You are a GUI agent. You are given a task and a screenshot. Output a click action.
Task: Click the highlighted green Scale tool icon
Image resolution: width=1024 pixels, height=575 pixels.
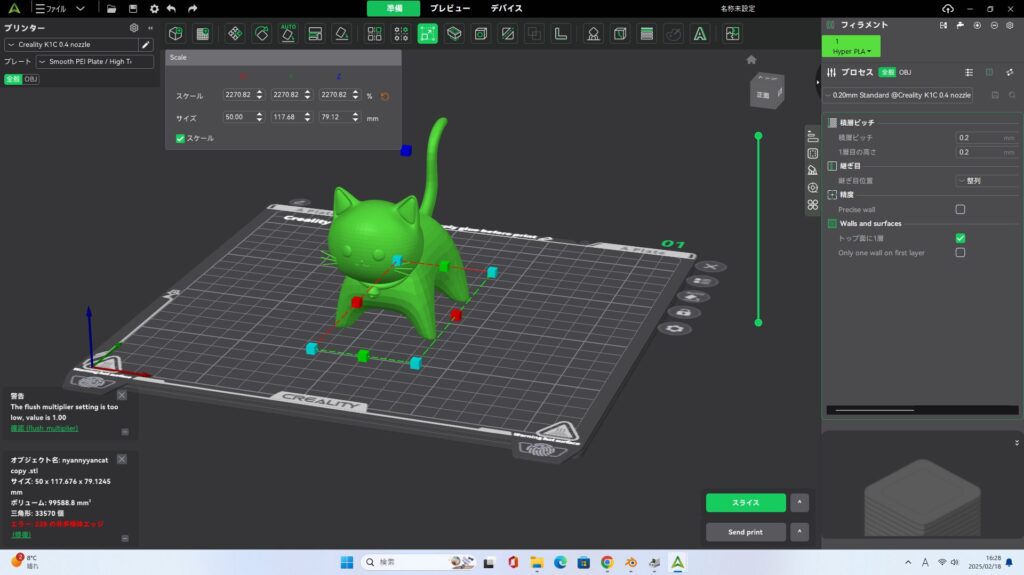pyautogui.click(x=427, y=33)
